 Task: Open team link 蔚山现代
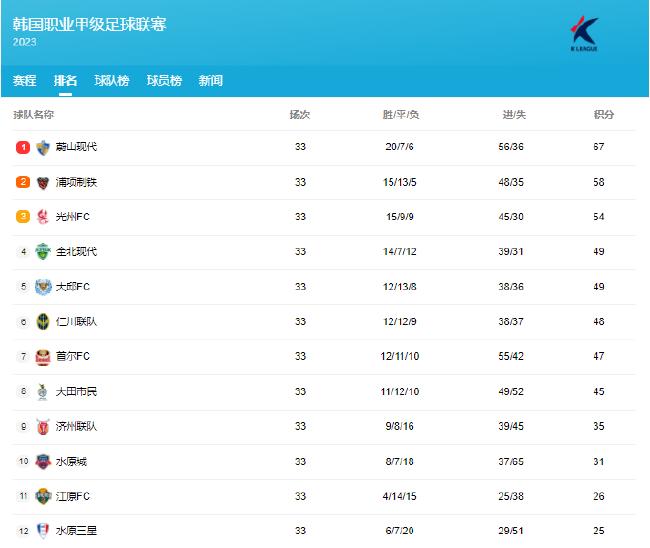pos(76,147)
